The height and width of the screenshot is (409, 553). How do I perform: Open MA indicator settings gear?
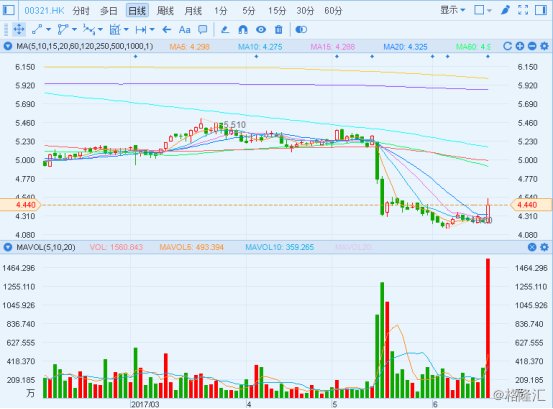tap(544, 46)
